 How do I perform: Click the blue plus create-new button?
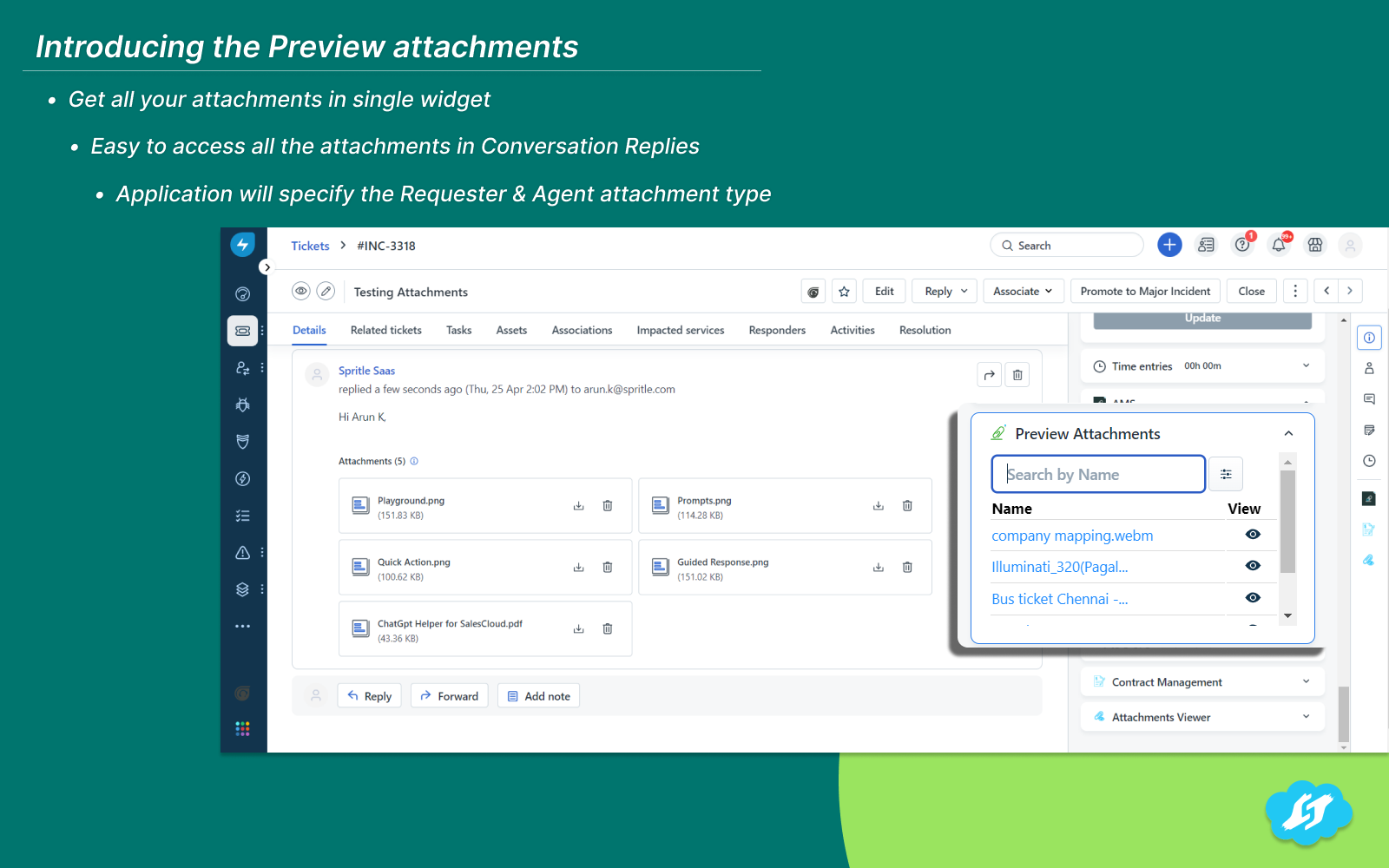click(x=1169, y=245)
